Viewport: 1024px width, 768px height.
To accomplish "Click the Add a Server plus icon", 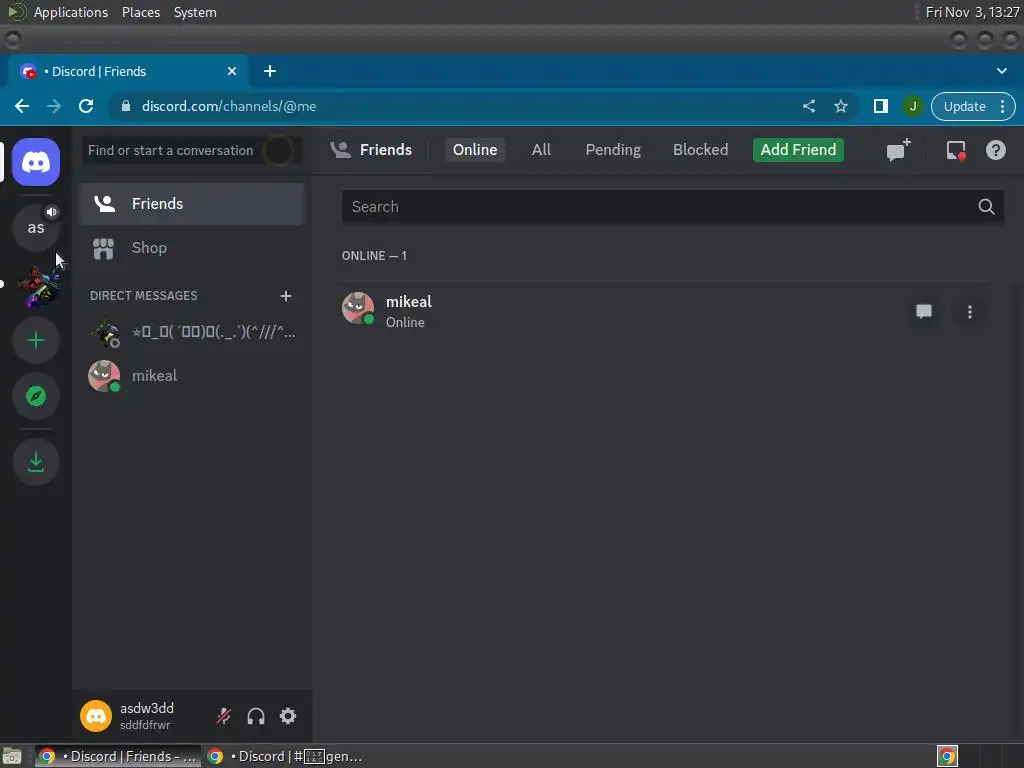I will tap(36, 340).
